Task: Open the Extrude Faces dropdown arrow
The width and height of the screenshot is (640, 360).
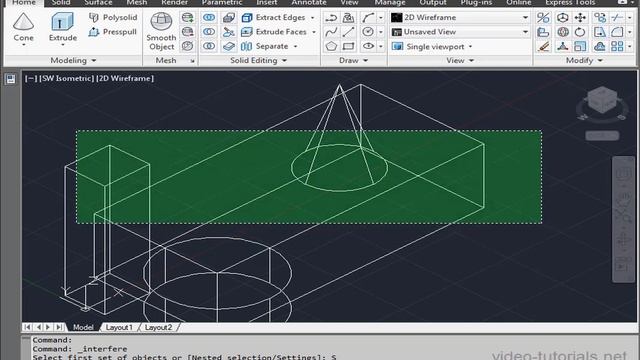Action: coord(314,32)
